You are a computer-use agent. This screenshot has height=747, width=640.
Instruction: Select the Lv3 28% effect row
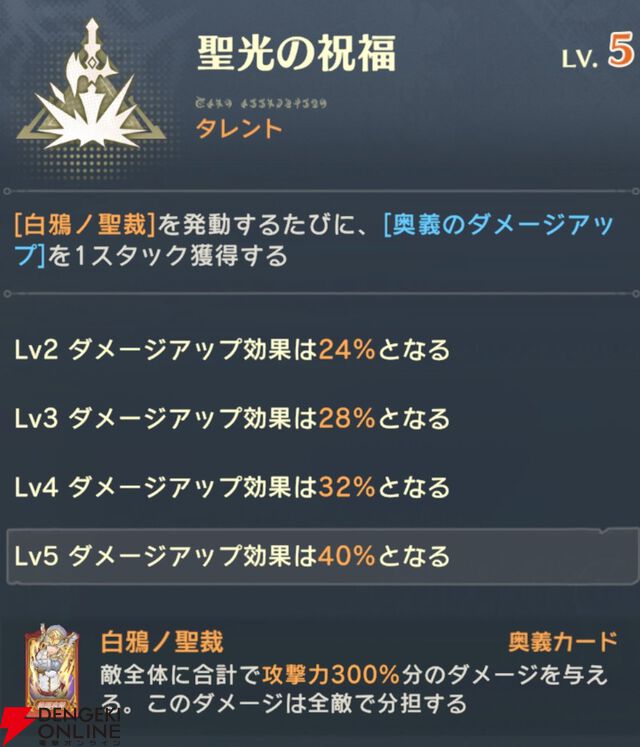click(x=232, y=419)
